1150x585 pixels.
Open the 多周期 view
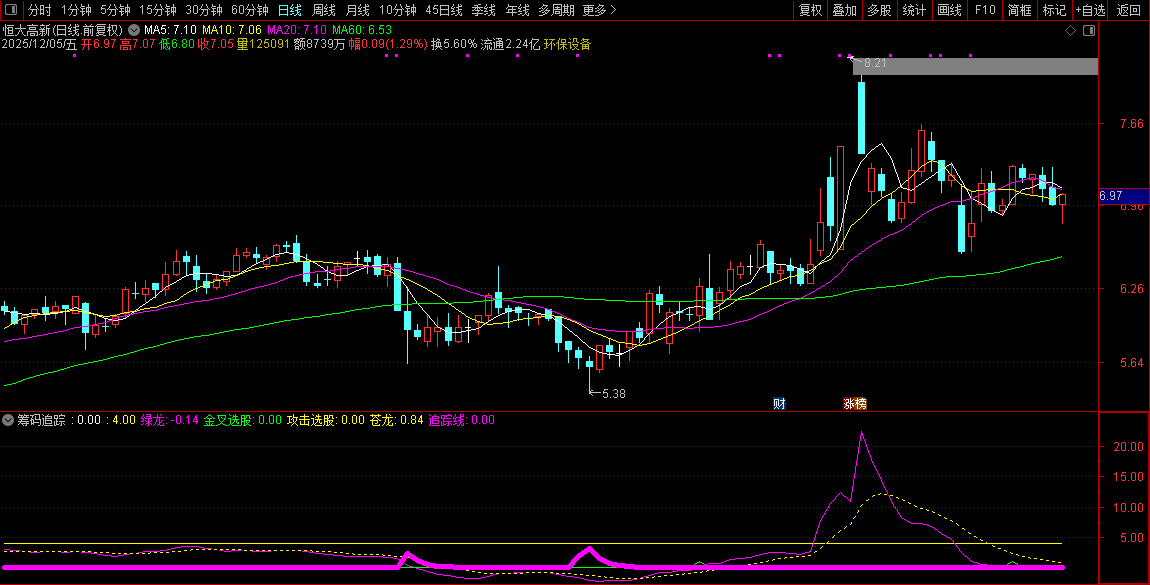pyautogui.click(x=556, y=10)
